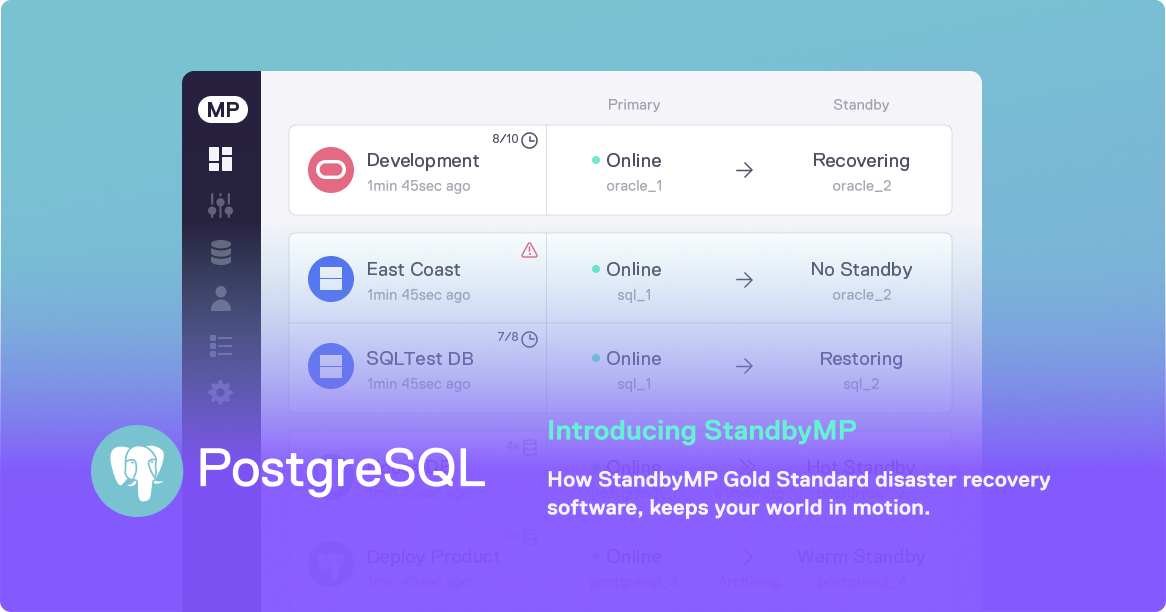Click the SQL Server icon for East Coast
The width and height of the screenshot is (1166, 612).
330,279
